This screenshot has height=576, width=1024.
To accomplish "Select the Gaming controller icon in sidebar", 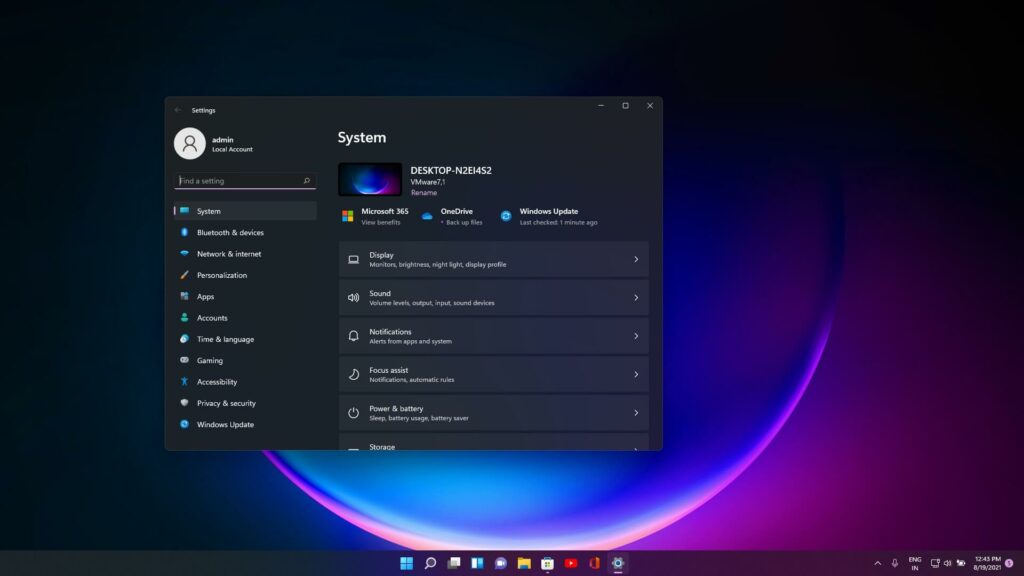I will pyautogui.click(x=185, y=361).
